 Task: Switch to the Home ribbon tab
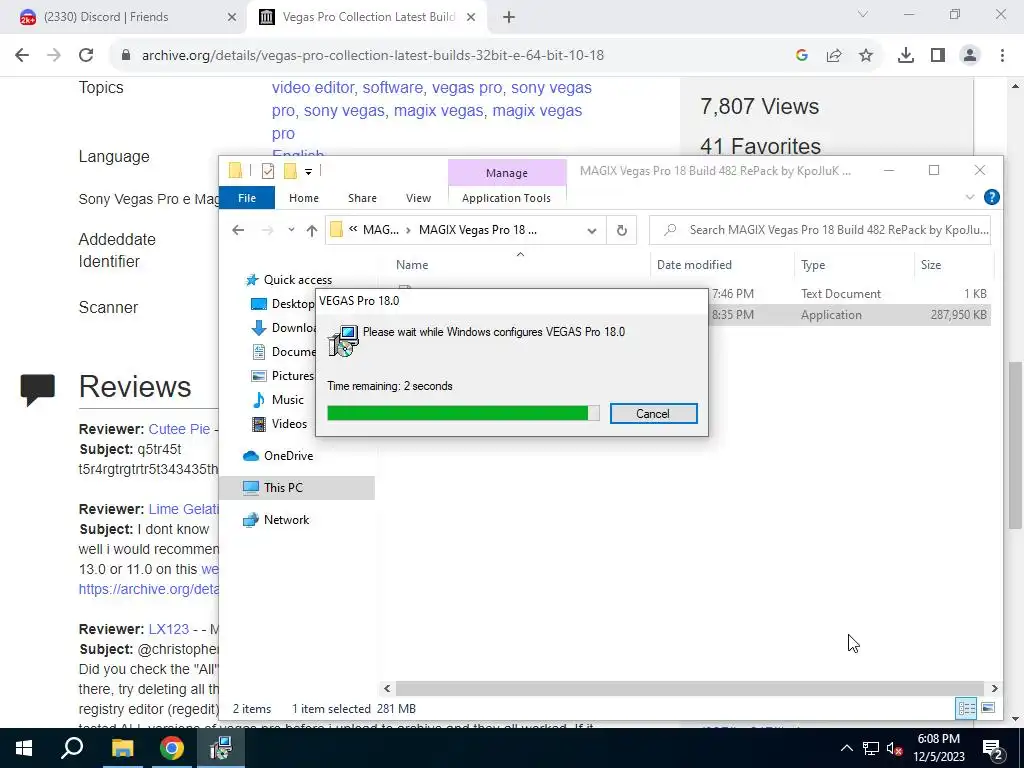click(304, 198)
